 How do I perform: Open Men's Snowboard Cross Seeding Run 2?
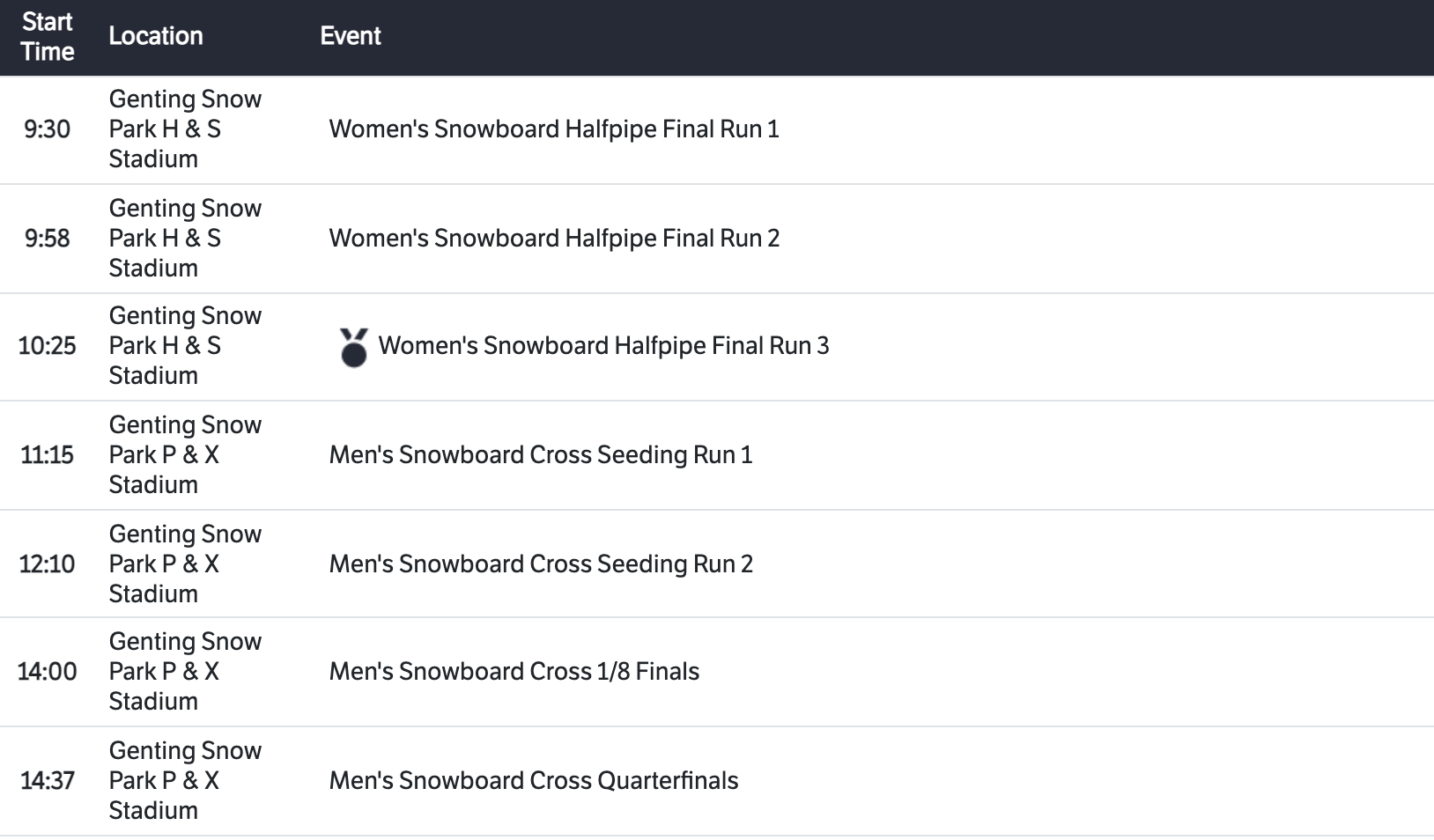point(540,564)
